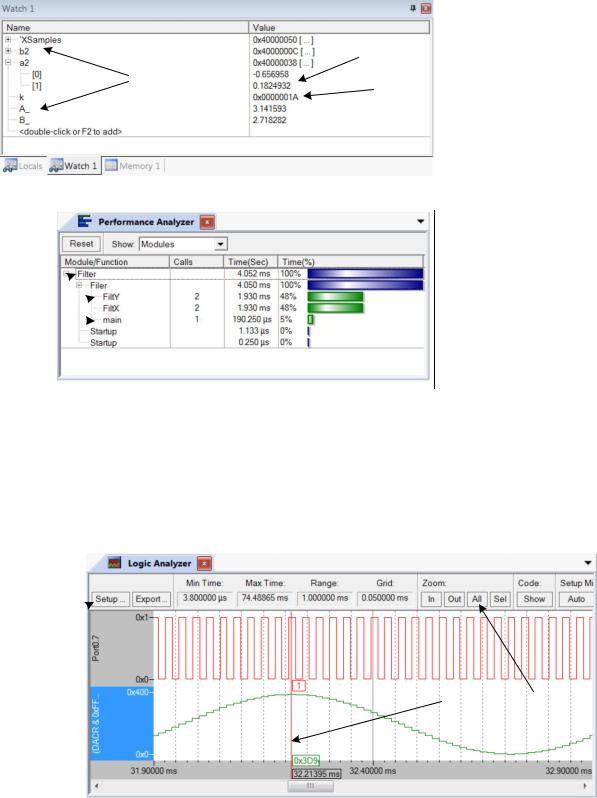Click the k value 0x0000001A
597x798 pixels.
pyautogui.click(x=275, y=97)
